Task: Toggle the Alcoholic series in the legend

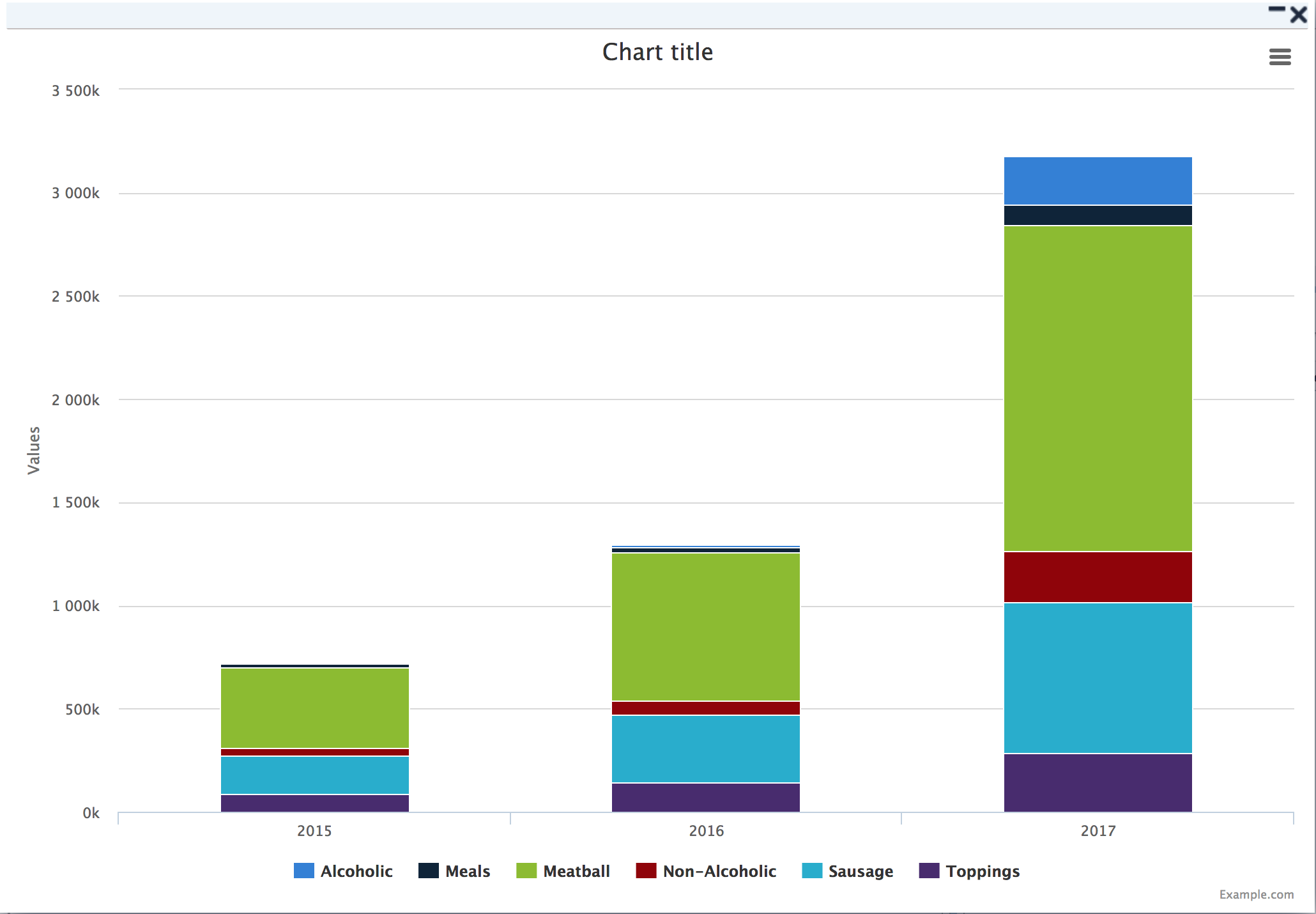Action: [356, 871]
